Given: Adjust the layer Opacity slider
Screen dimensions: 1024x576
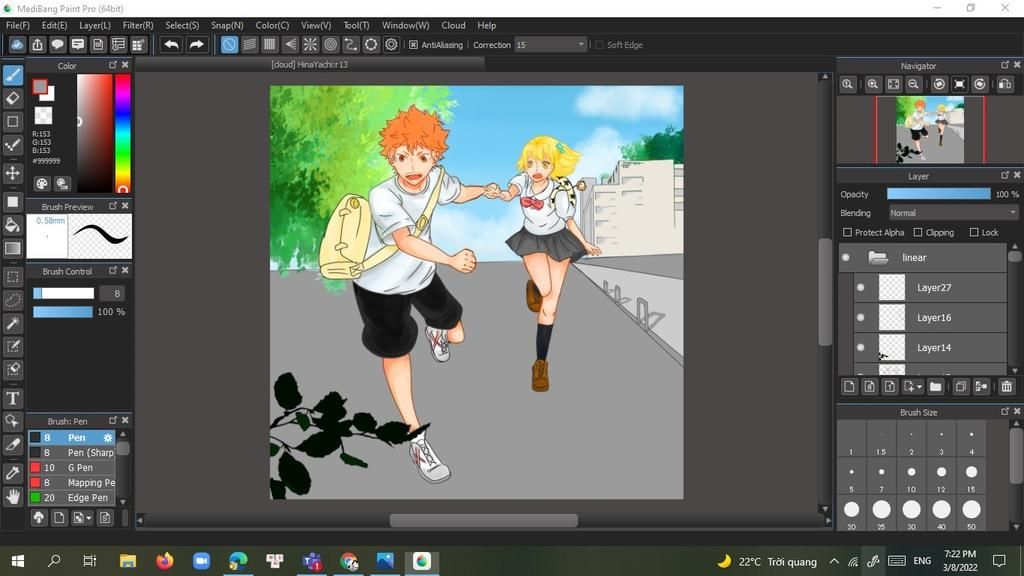Looking at the screenshot, I should pyautogui.click(x=938, y=194).
